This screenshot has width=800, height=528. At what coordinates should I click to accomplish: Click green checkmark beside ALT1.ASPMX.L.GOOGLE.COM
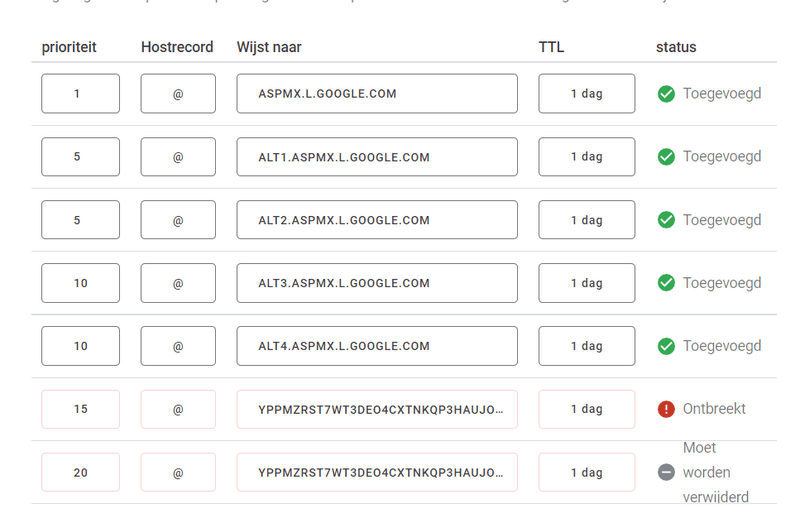click(x=666, y=157)
